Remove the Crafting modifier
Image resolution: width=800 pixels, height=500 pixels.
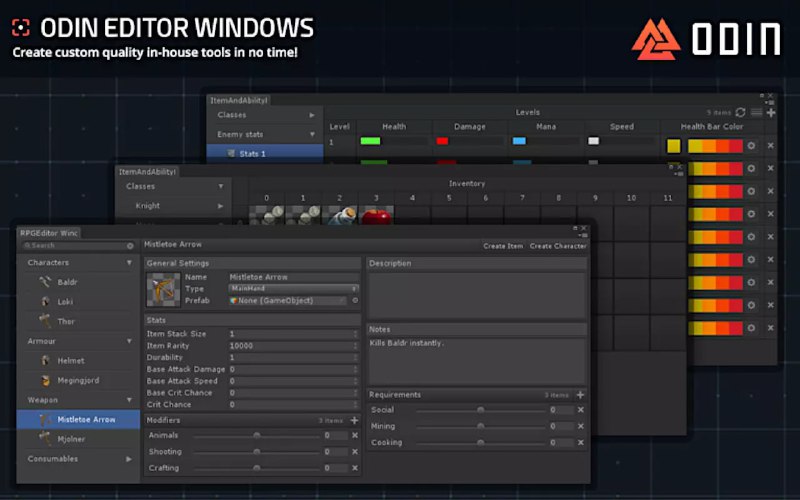click(x=355, y=468)
